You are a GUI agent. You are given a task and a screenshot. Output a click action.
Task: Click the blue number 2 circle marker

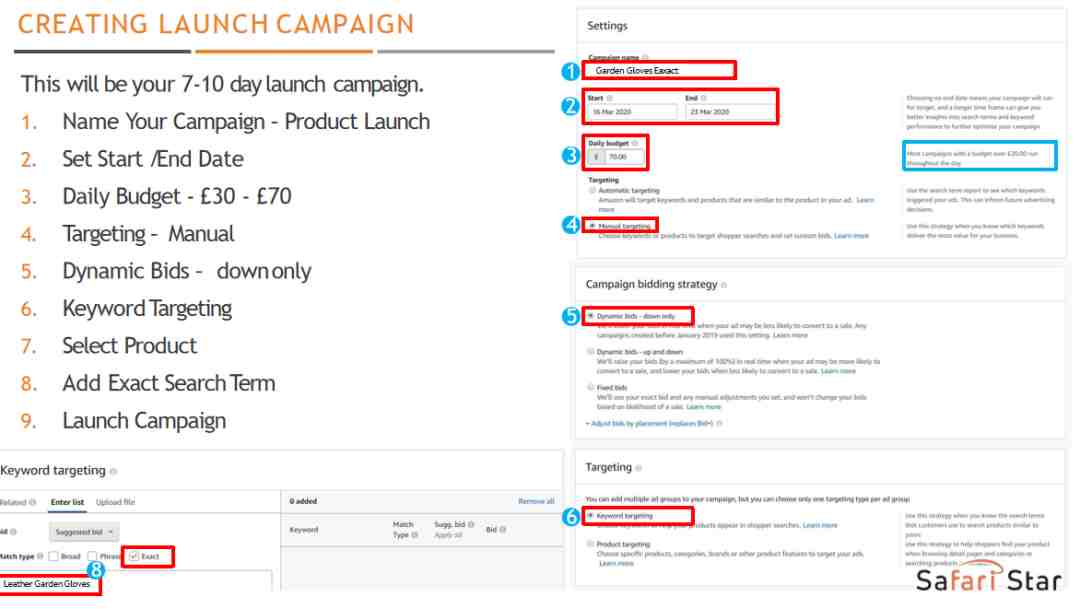(570, 106)
